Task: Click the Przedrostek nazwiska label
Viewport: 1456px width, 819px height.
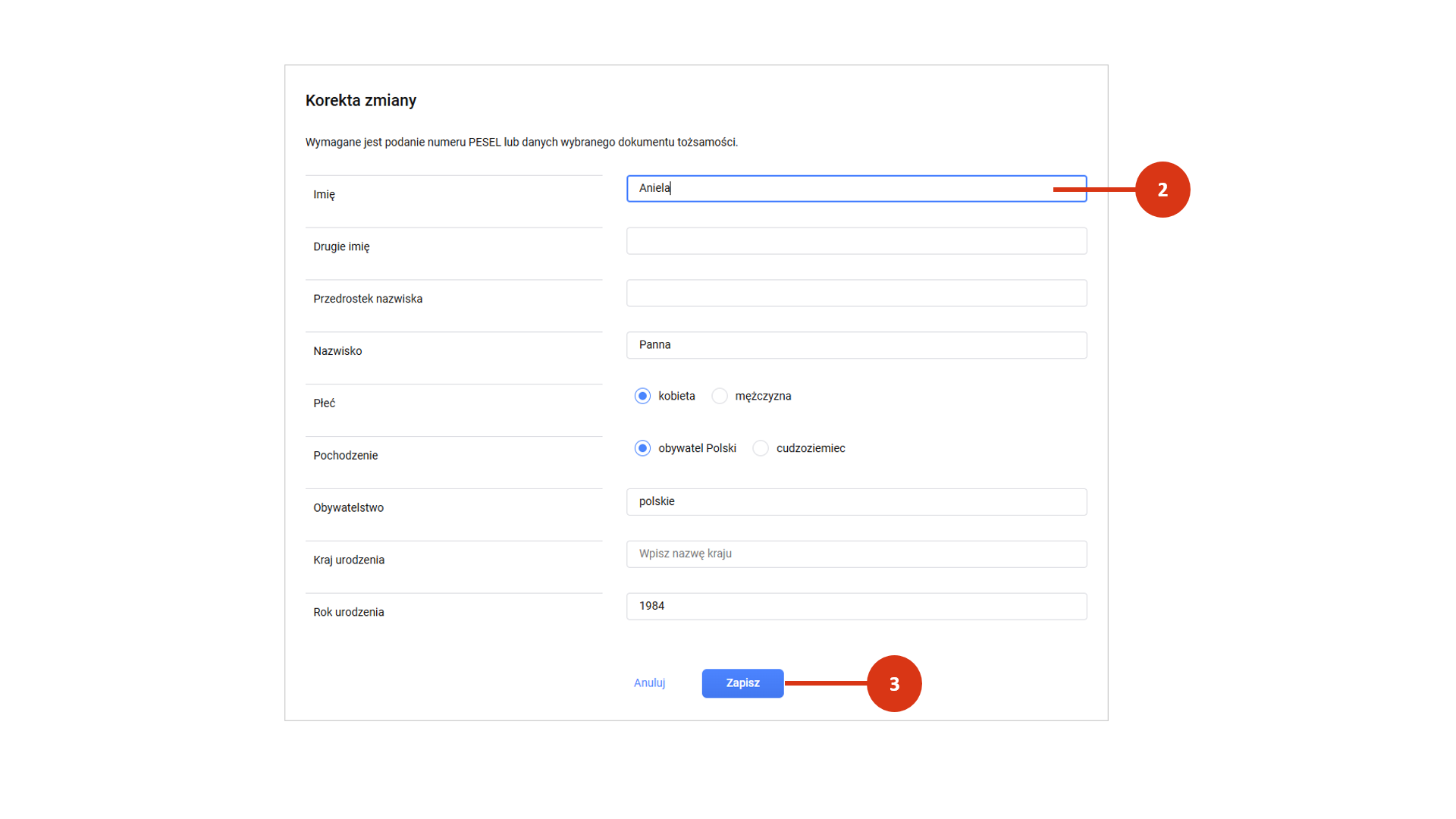Action: [x=368, y=299]
